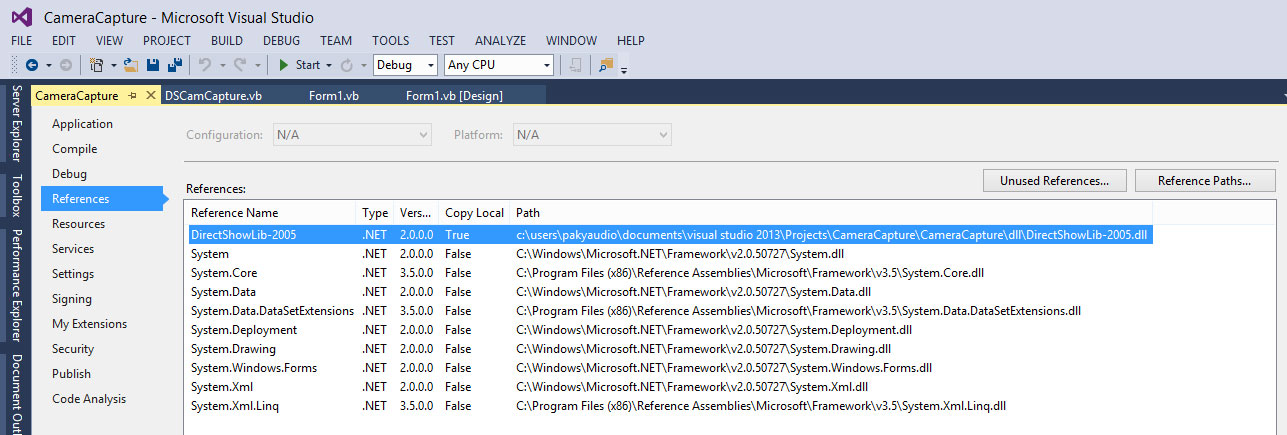Open the FILE menu
This screenshot has height=435, width=1287.
[21, 41]
